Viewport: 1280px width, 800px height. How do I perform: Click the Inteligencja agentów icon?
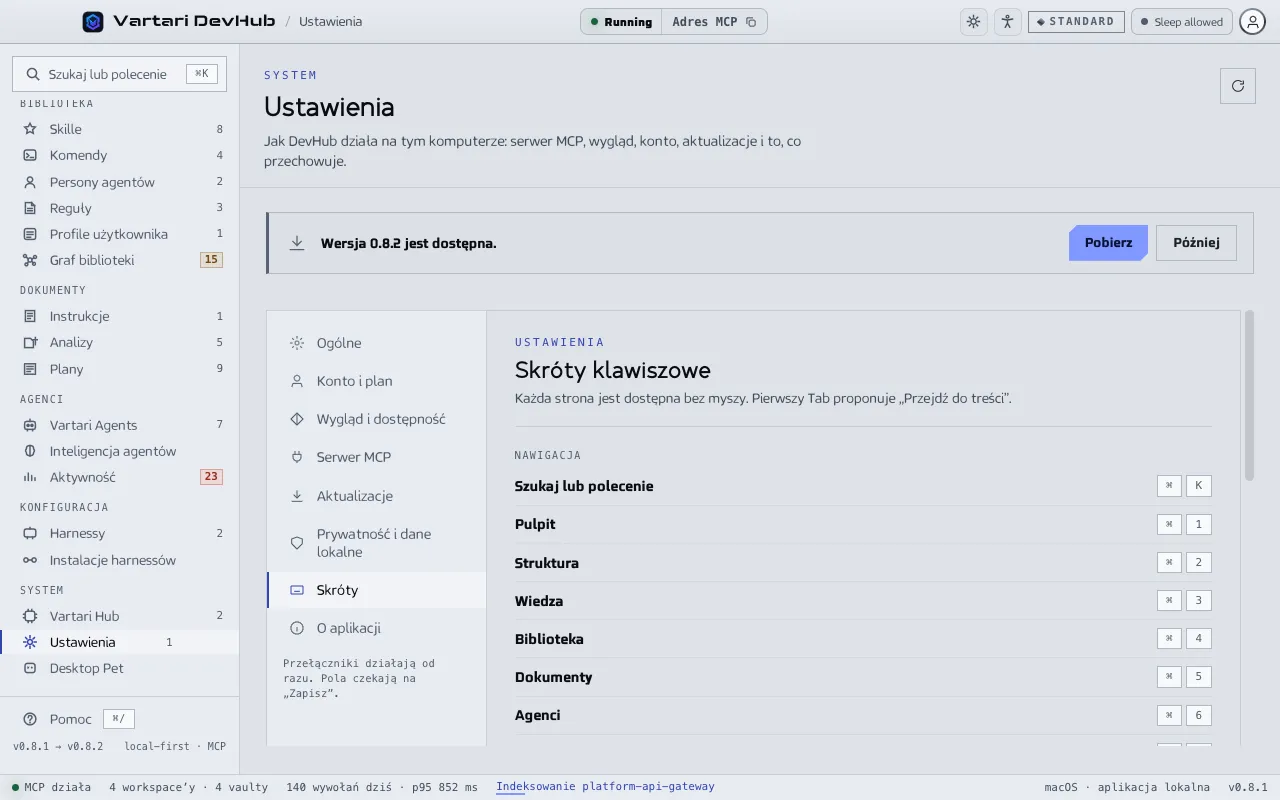tap(30, 451)
